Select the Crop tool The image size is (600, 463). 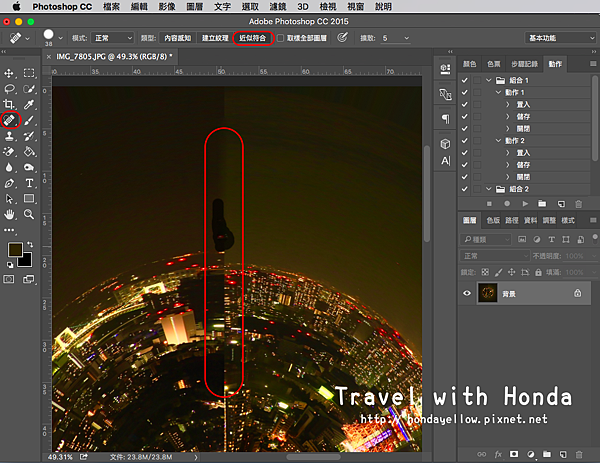(x=9, y=104)
